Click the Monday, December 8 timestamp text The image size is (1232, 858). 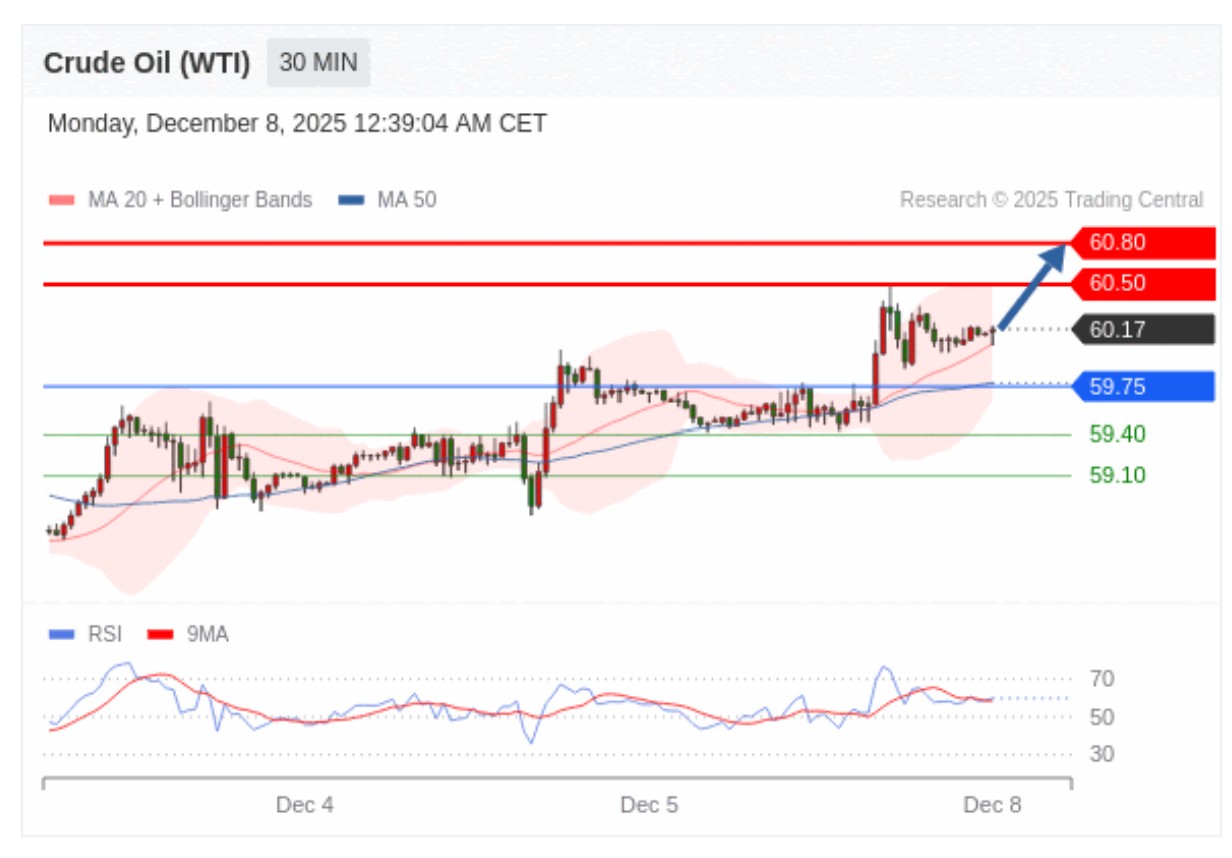(x=297, y=124)
